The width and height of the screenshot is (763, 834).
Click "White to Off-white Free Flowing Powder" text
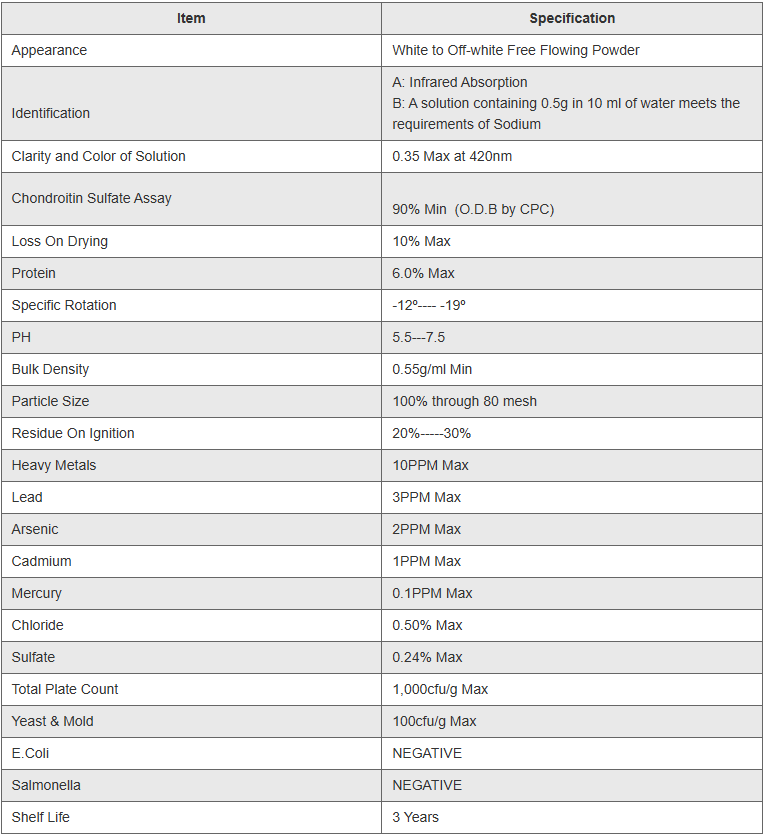[x=516, y=50]
